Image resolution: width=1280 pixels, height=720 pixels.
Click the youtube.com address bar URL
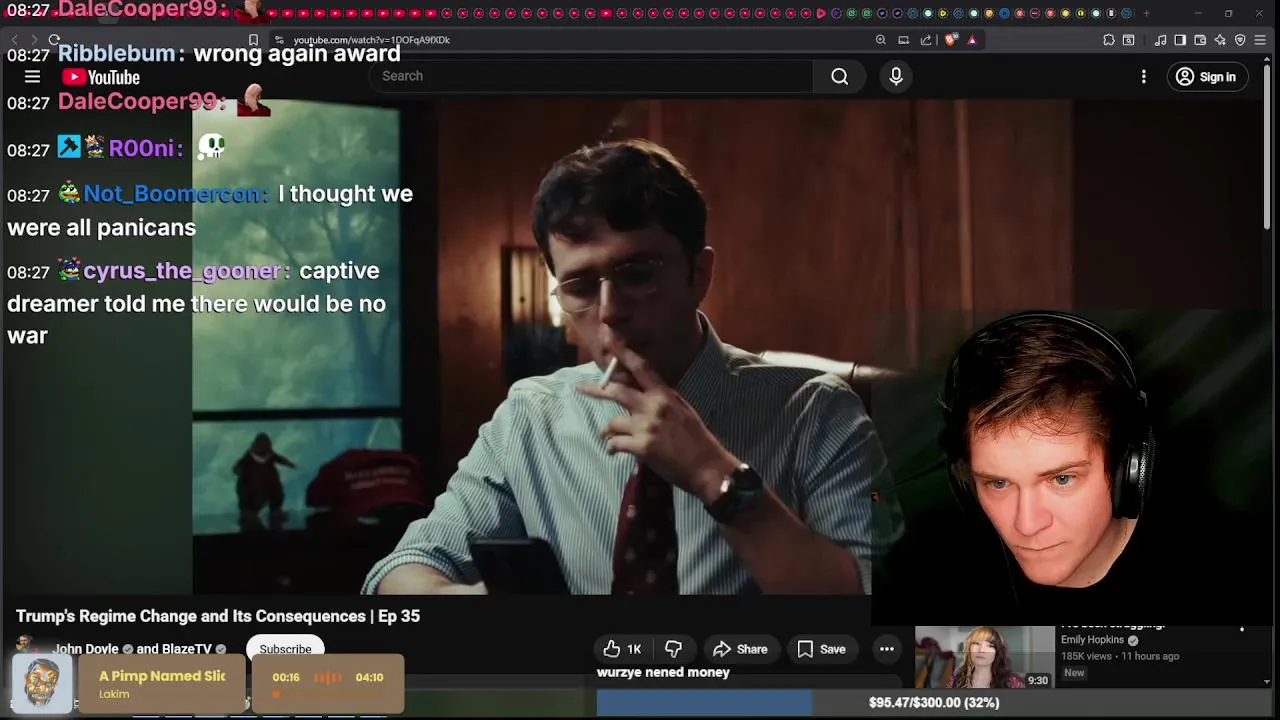coord(371,40)
